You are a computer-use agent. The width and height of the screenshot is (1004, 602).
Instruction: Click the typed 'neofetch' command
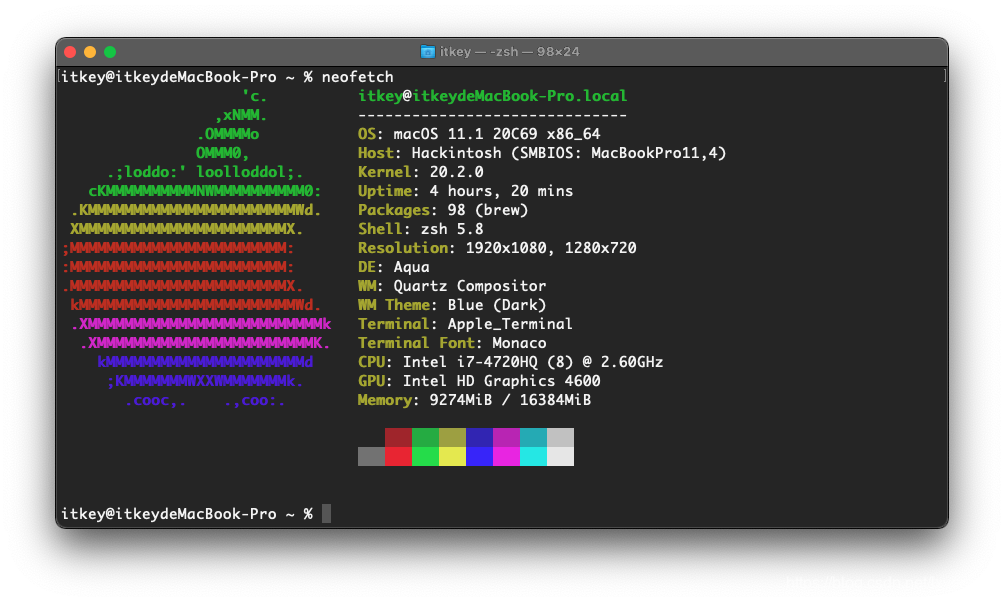(357, 77)
